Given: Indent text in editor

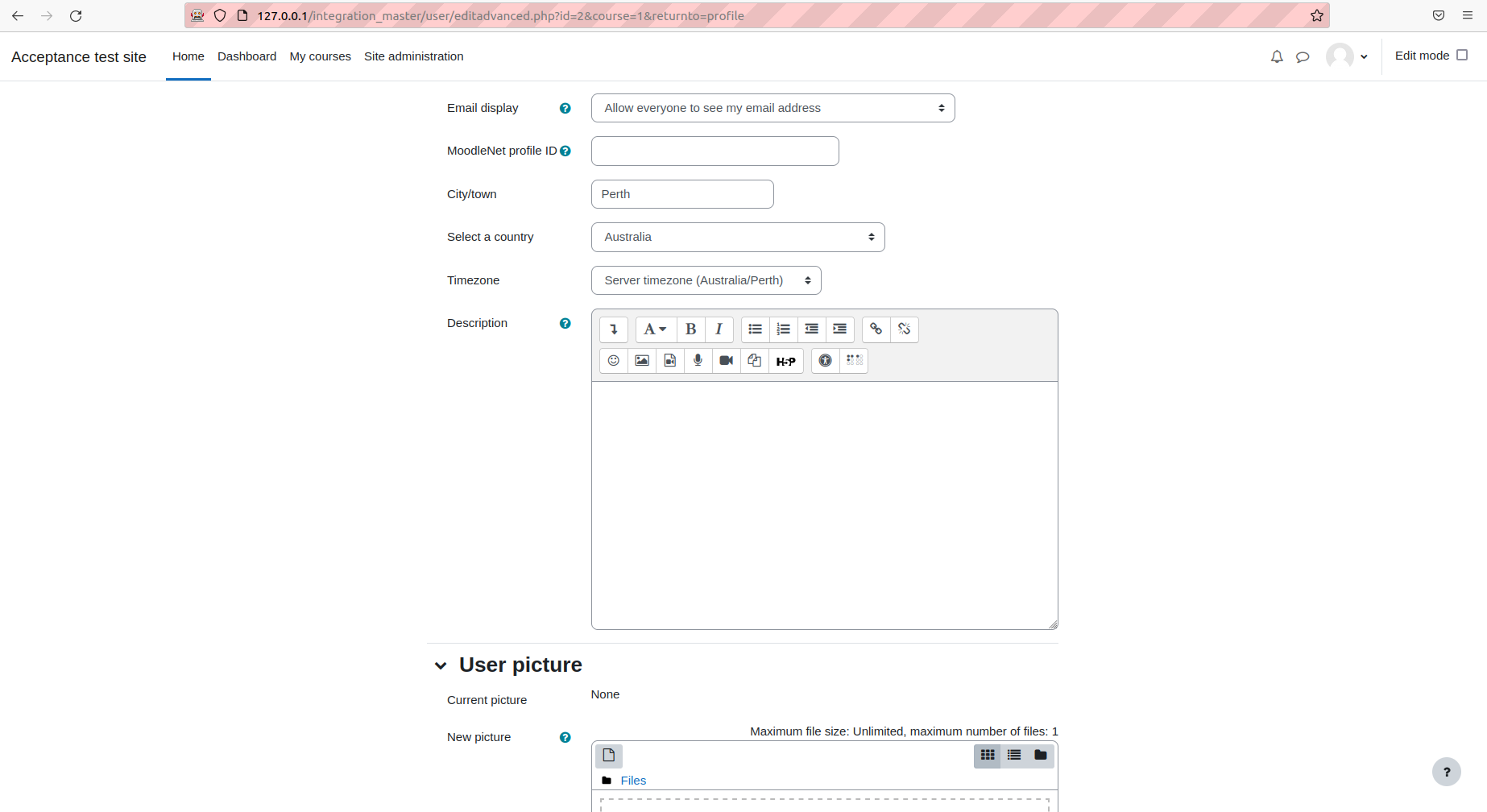Looking at the screenshot, I should tap(839, 329).
